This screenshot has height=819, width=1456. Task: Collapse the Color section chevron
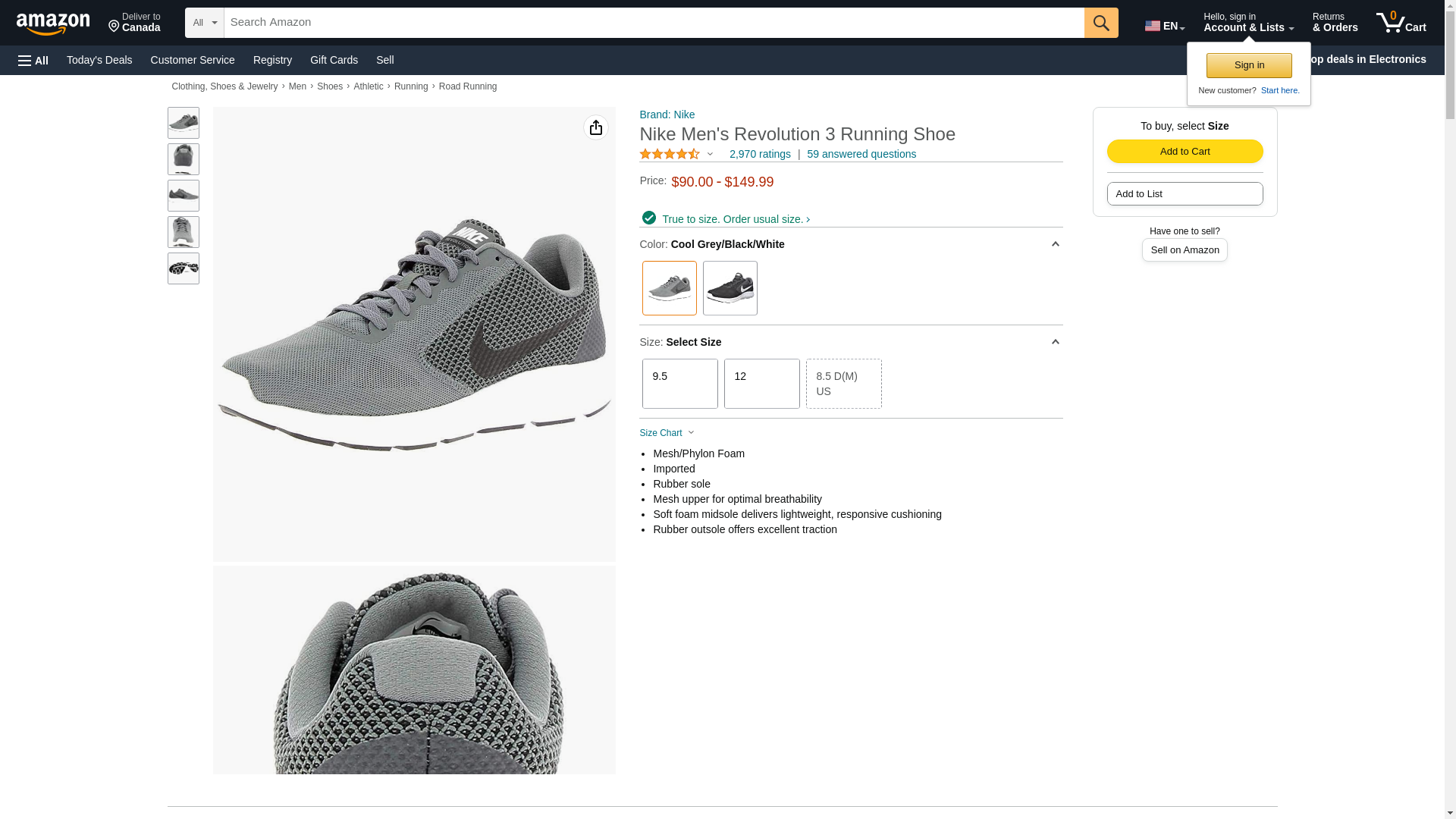pyautogui.click(x=1055, y=244)
